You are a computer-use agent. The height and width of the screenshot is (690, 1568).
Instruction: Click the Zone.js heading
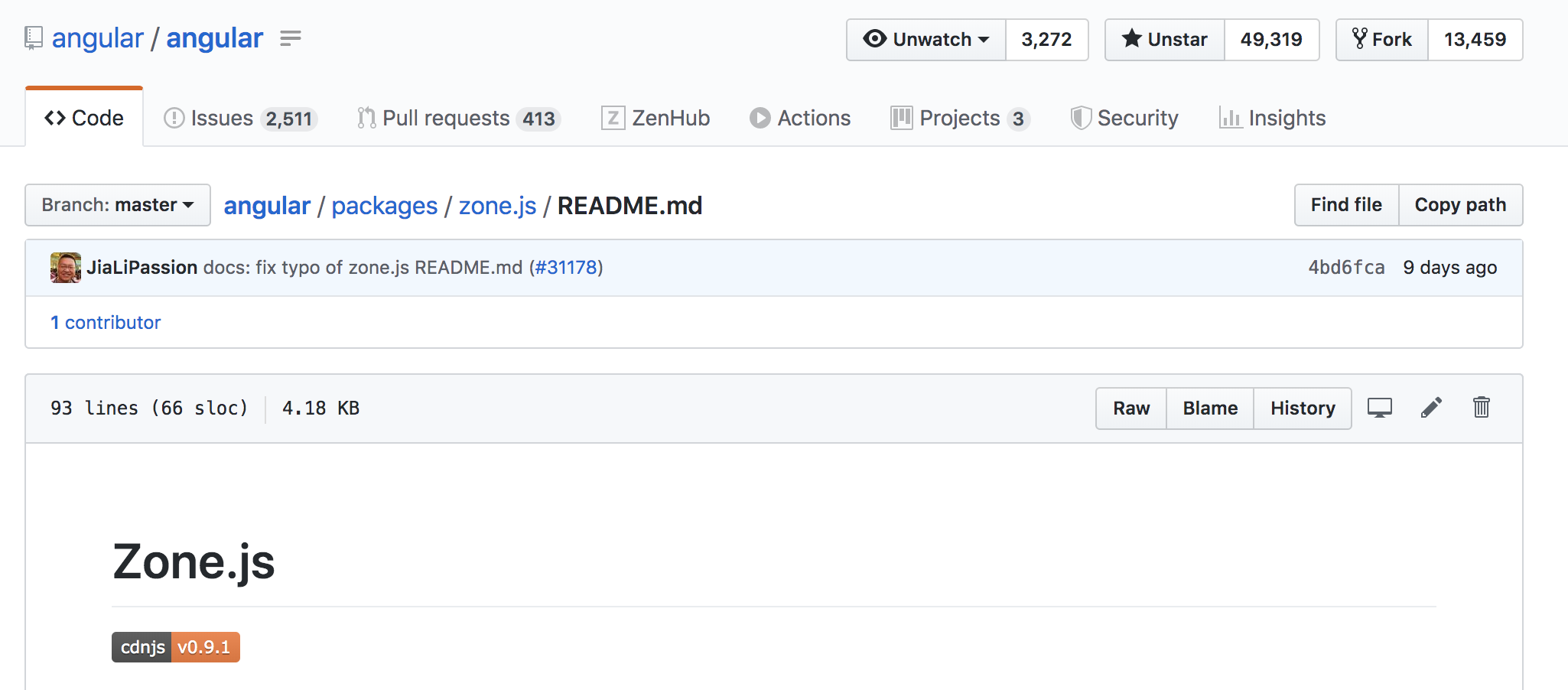click(194, 561)
